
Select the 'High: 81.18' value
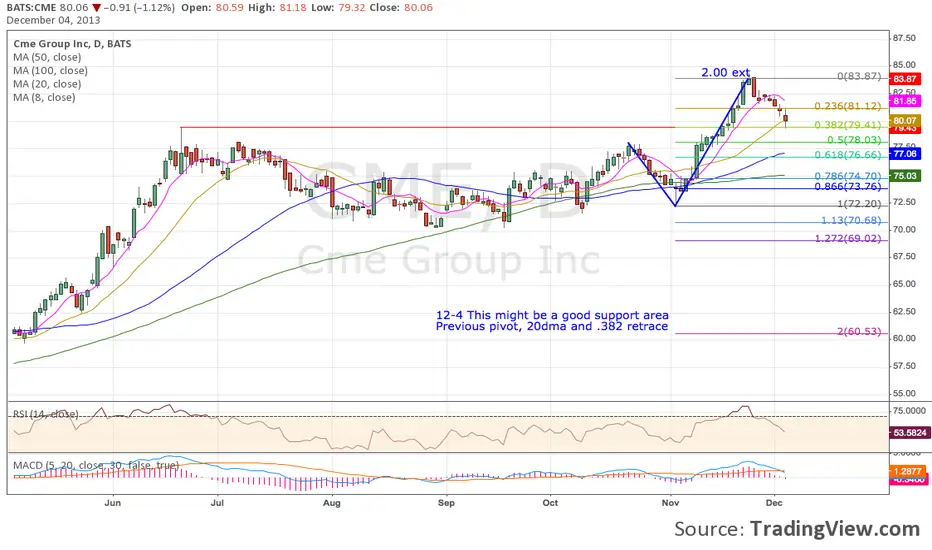coord(276,8)
